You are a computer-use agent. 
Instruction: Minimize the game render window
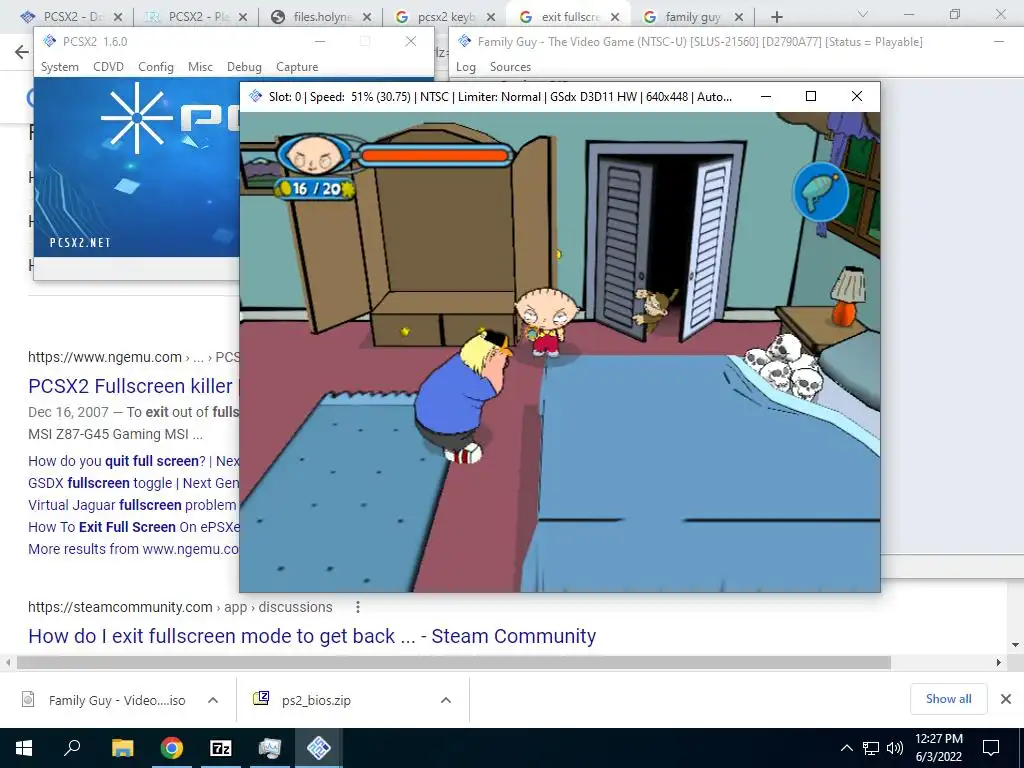coord(766,96)
